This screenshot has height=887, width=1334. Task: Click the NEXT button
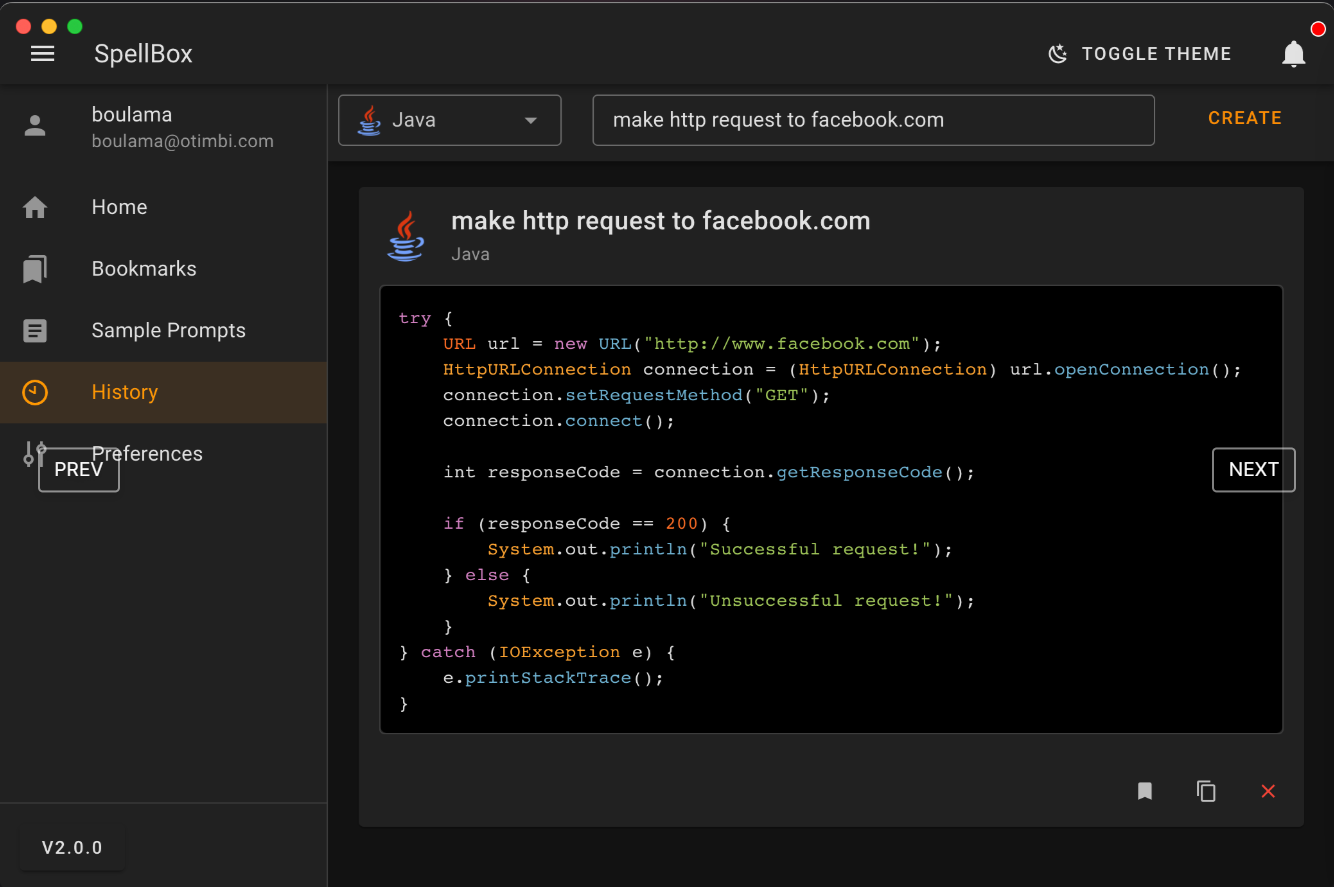1253,470
